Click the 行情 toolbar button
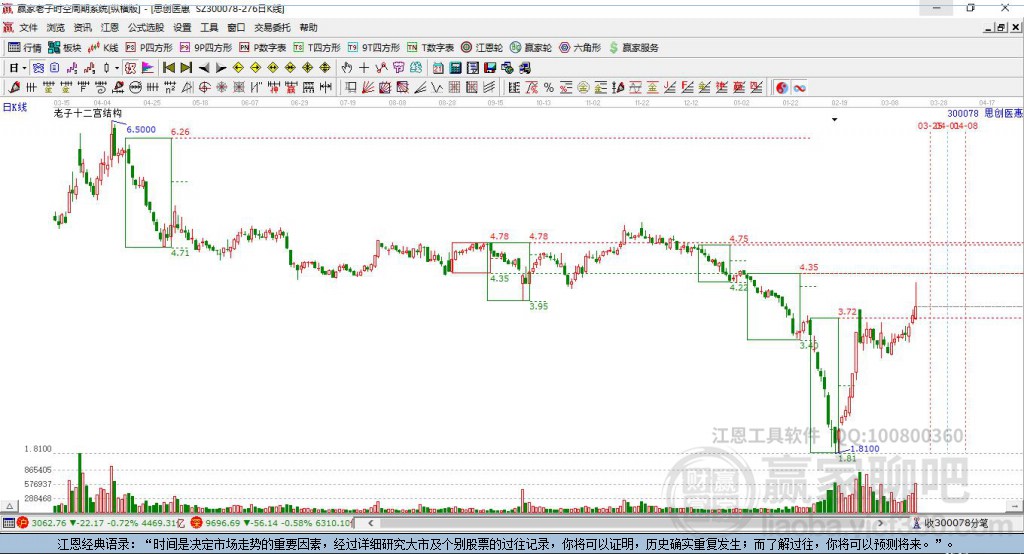This screenshot has width=1024, height=554. click(25, 48)
